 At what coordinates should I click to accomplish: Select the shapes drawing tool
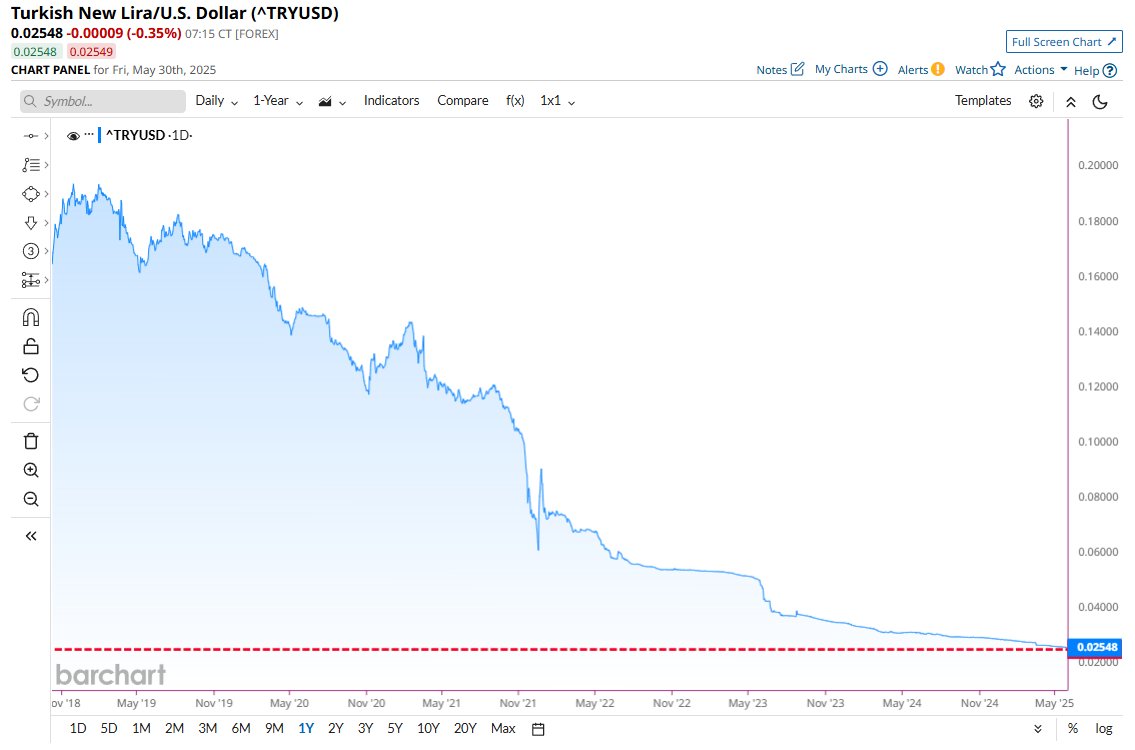[30, 194]
